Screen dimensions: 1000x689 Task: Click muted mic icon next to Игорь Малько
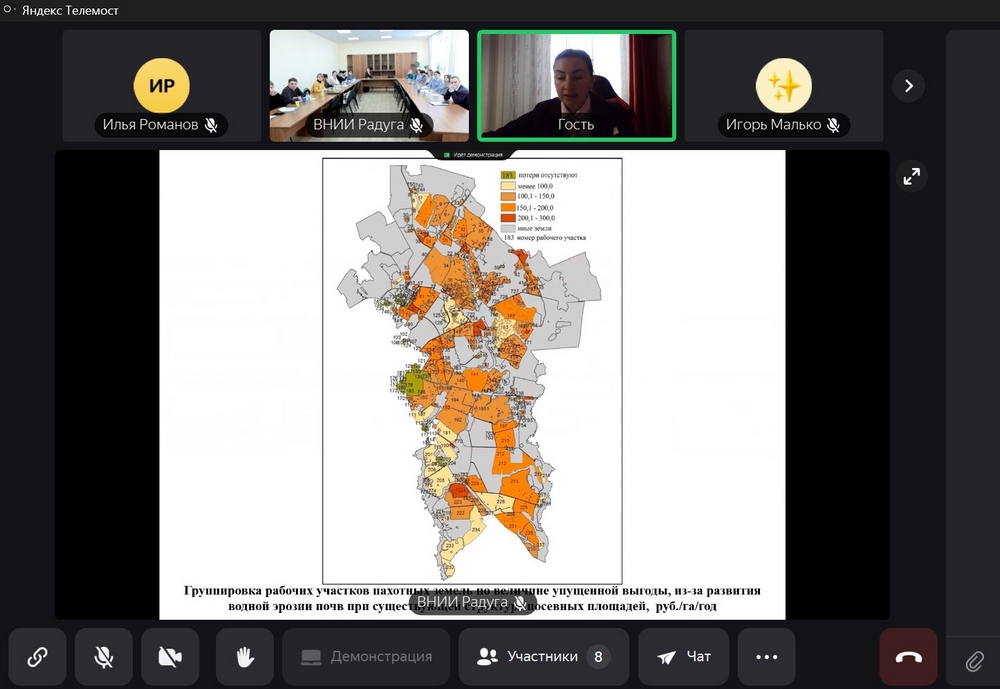[833, 125]
